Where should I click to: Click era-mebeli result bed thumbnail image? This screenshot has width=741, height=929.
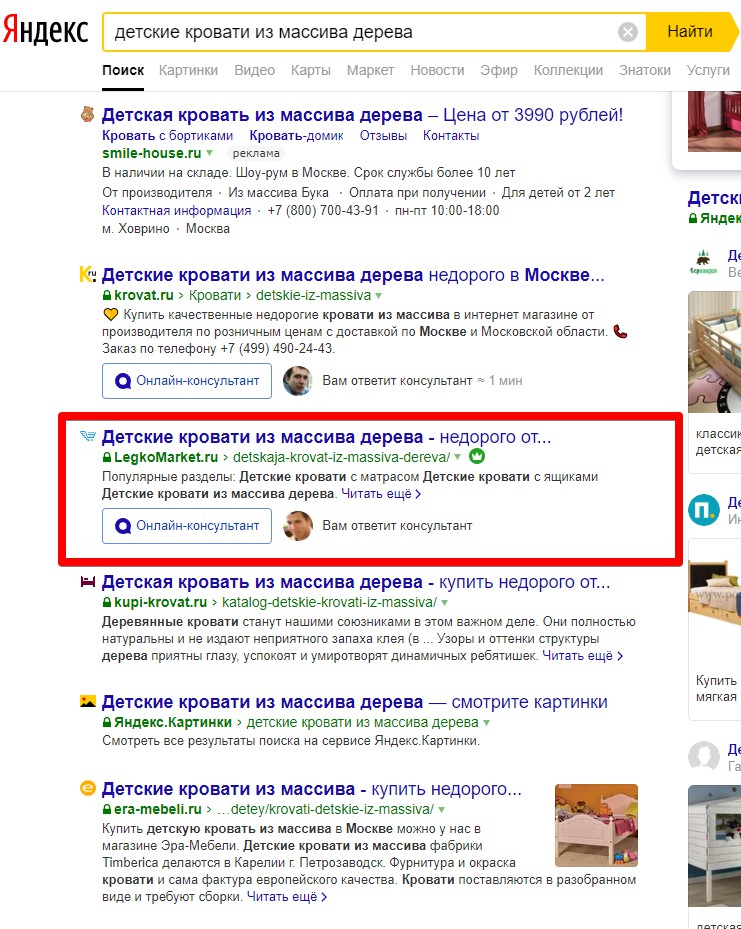coord(596,825)
